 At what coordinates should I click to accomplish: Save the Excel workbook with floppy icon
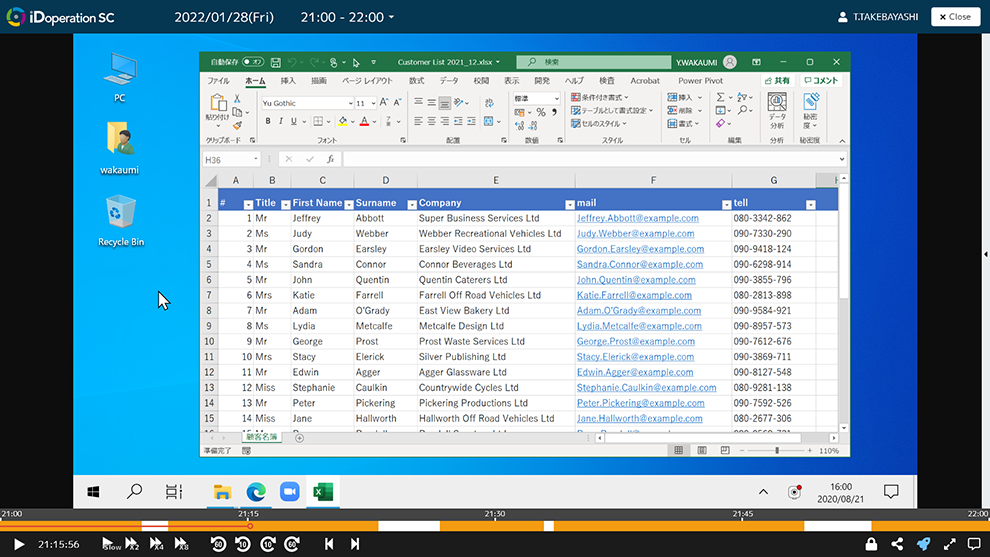(276, 62)
